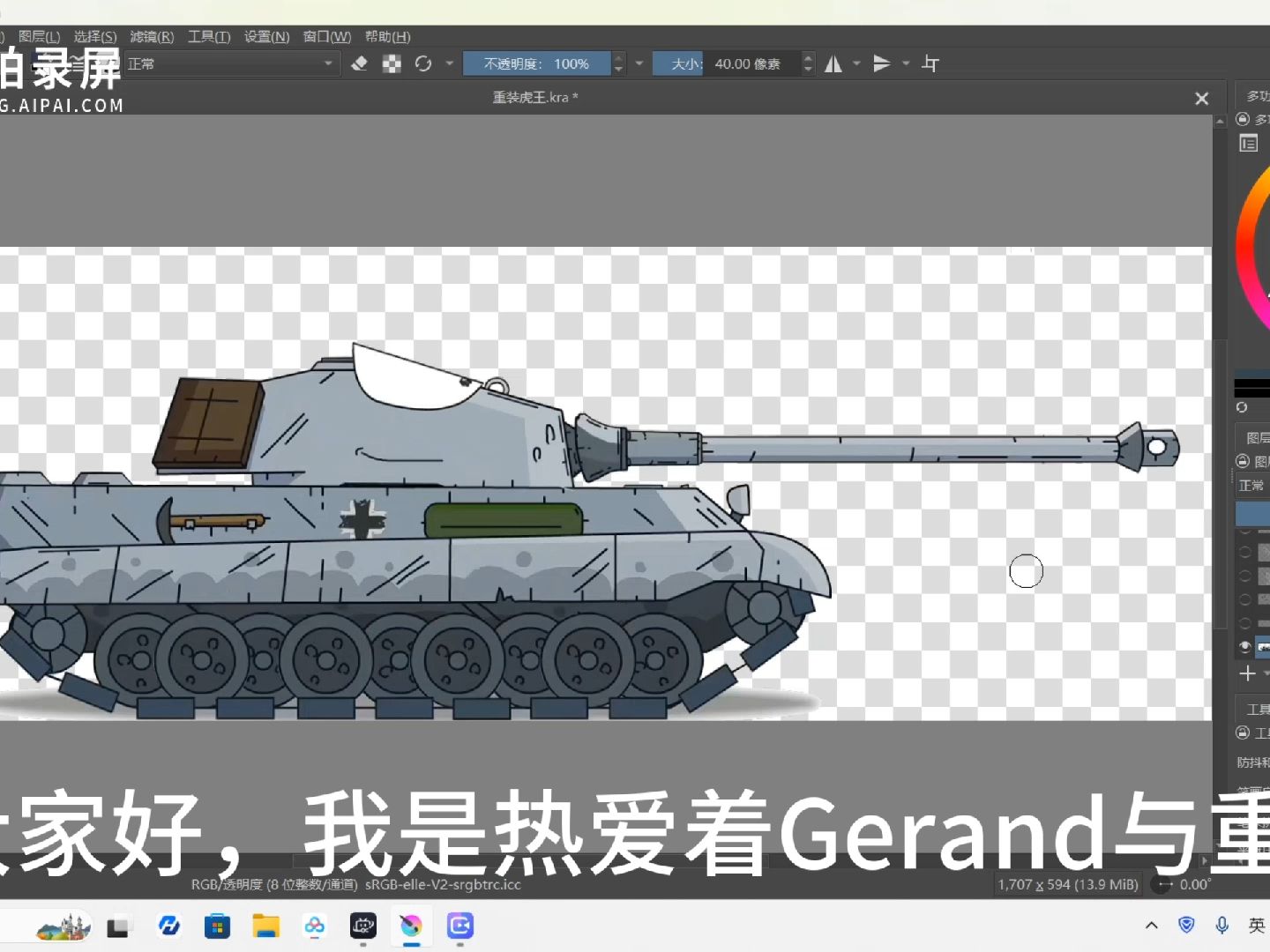This screenshot has height=952, width=1270.
Task: Open the 图层(L) menu
Action: pos(40,36)
